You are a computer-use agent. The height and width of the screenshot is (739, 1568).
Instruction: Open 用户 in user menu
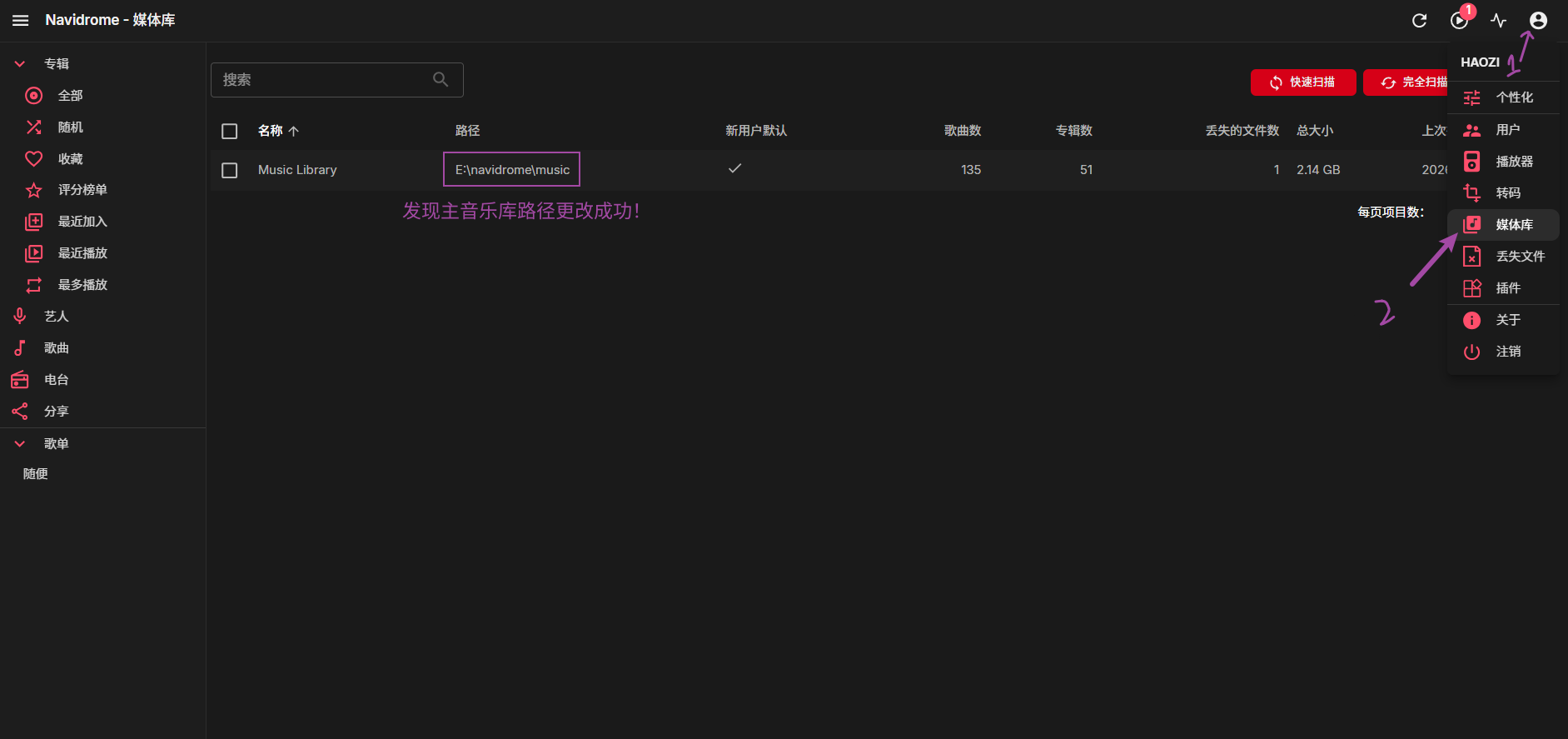coord(1503,130)
